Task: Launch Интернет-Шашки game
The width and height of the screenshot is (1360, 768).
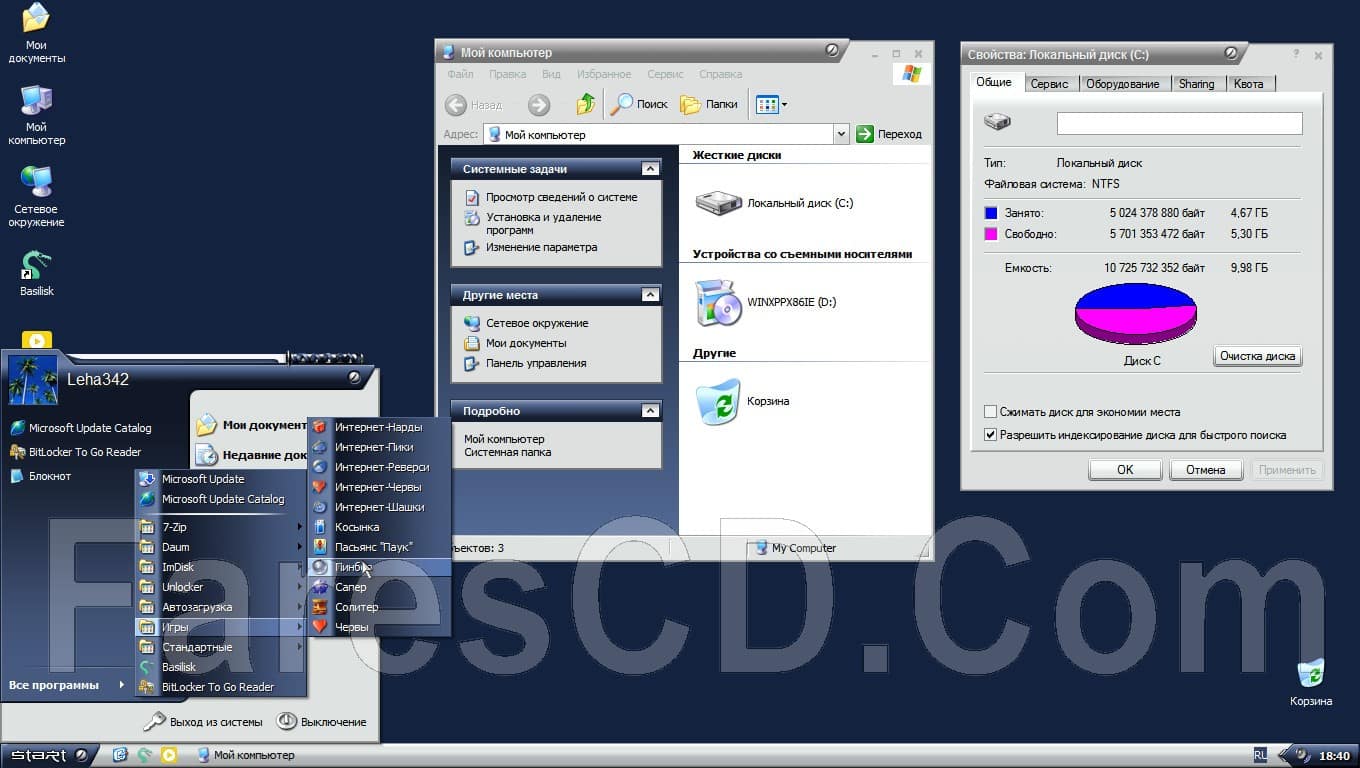Action: tap(379, 507)
